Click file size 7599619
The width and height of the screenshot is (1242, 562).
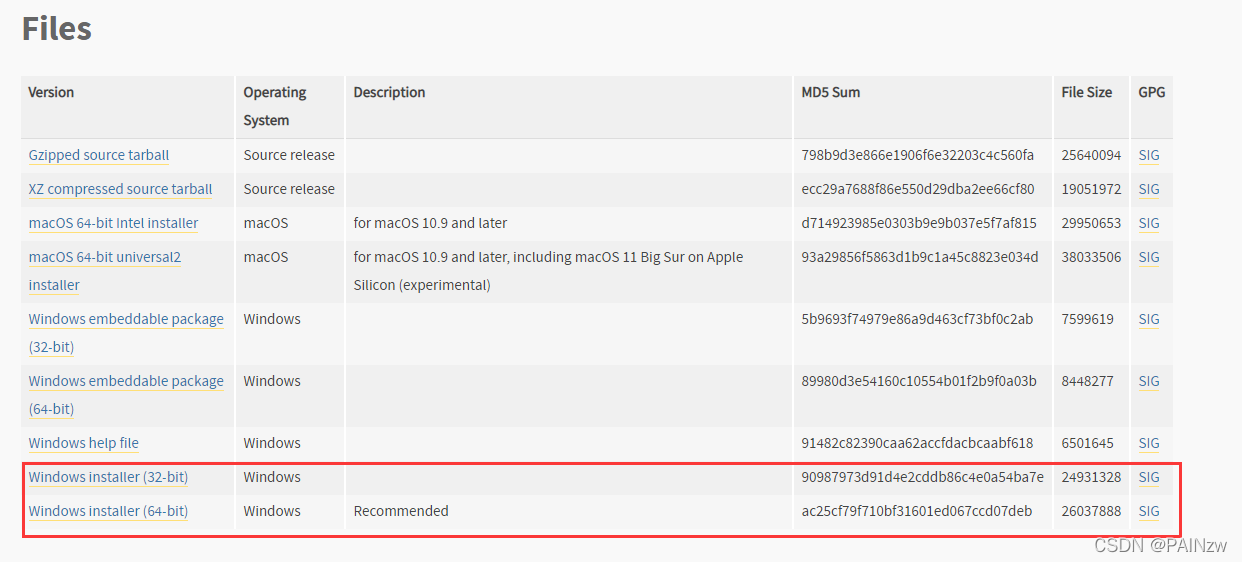coord(1088,319)
